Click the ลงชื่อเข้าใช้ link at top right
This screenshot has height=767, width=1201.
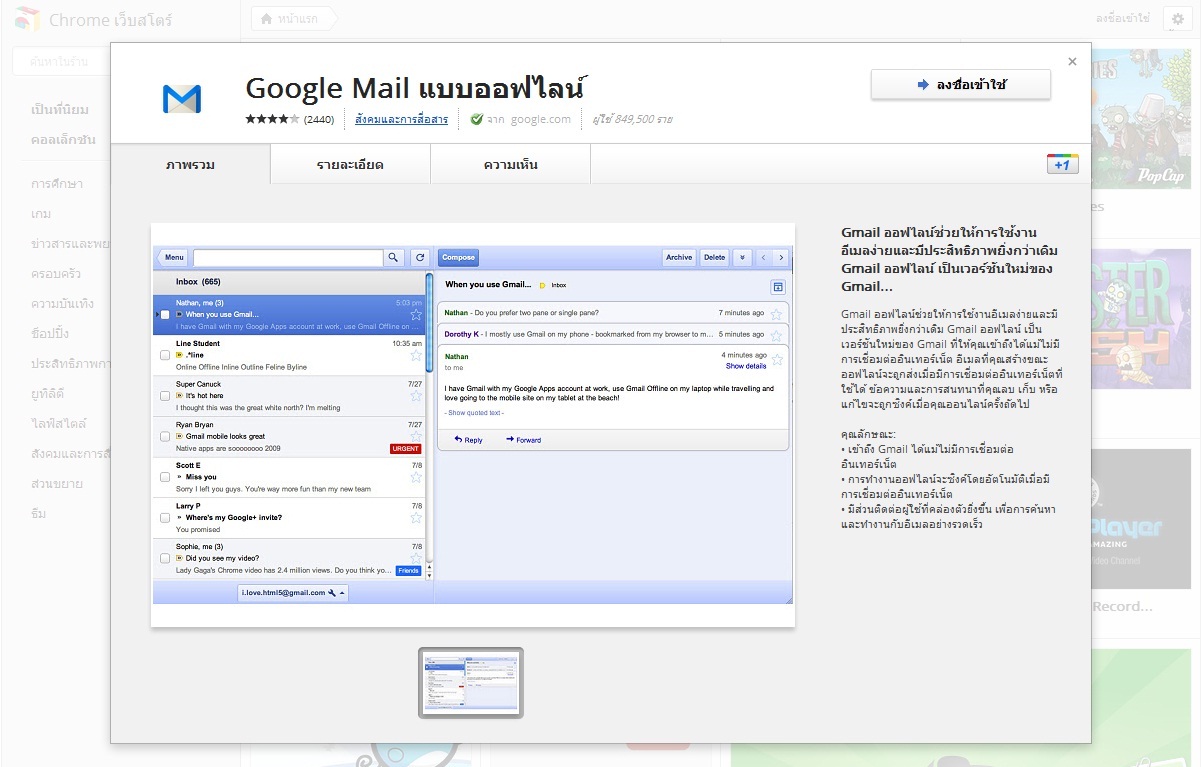click(x=1122, y=19)
